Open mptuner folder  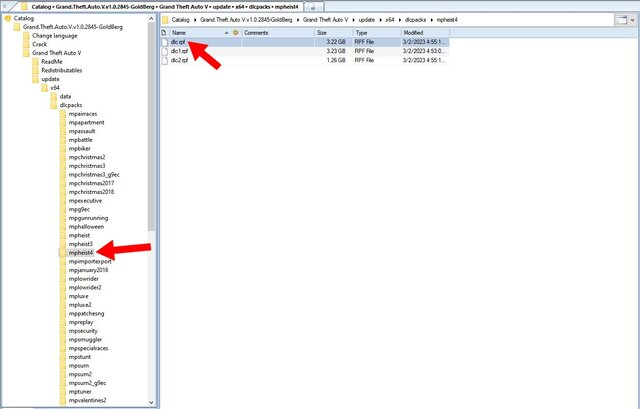pos(80,392)
